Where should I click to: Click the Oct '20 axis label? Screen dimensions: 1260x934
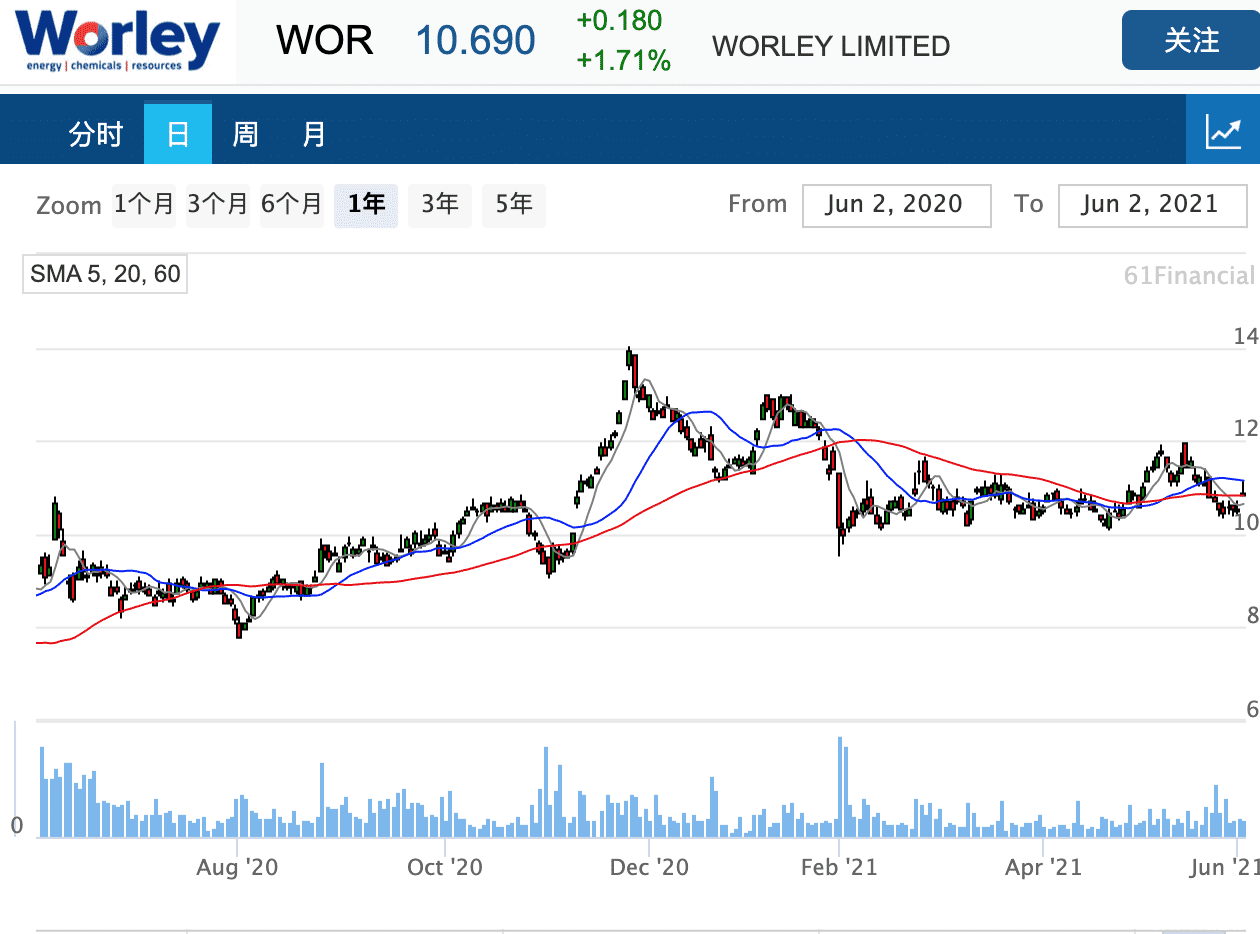coord(445,866)
